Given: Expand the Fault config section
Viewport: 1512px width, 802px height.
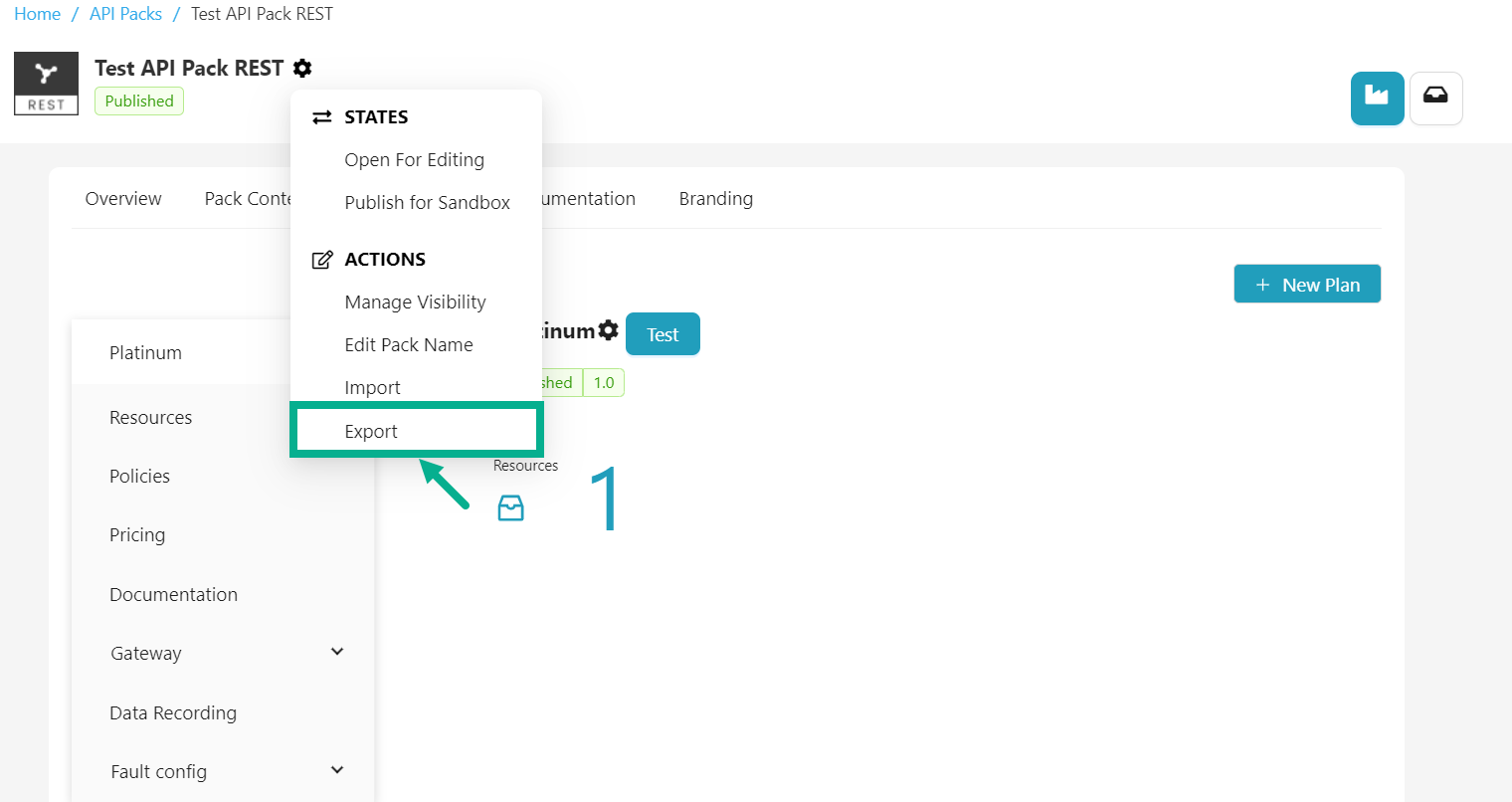Looking at the screenshot, I should coord(336,771).
